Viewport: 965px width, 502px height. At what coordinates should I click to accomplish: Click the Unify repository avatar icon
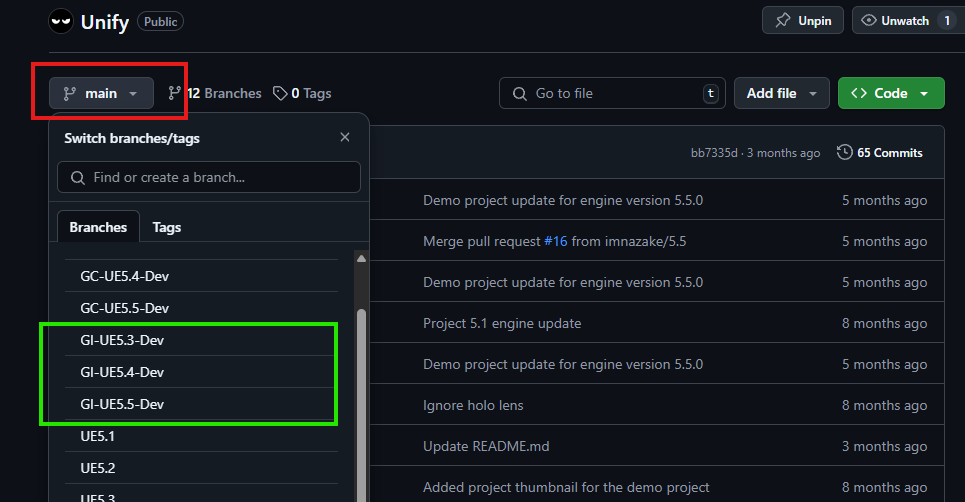tap(61, 22)
